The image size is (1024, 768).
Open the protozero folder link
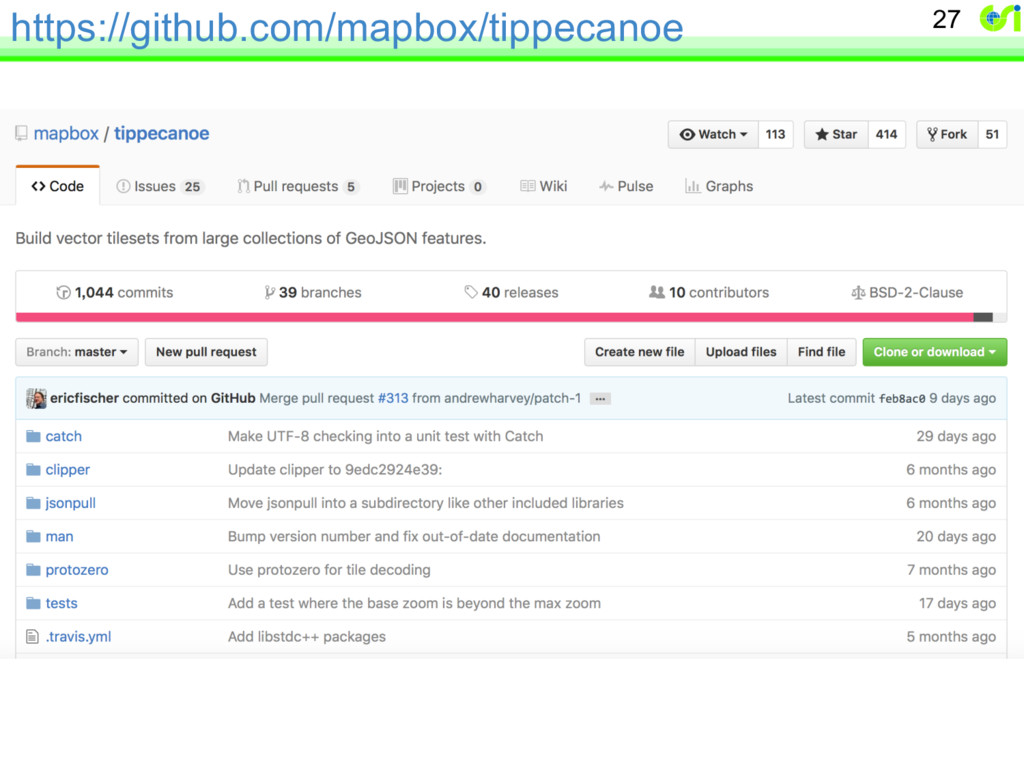77,569
